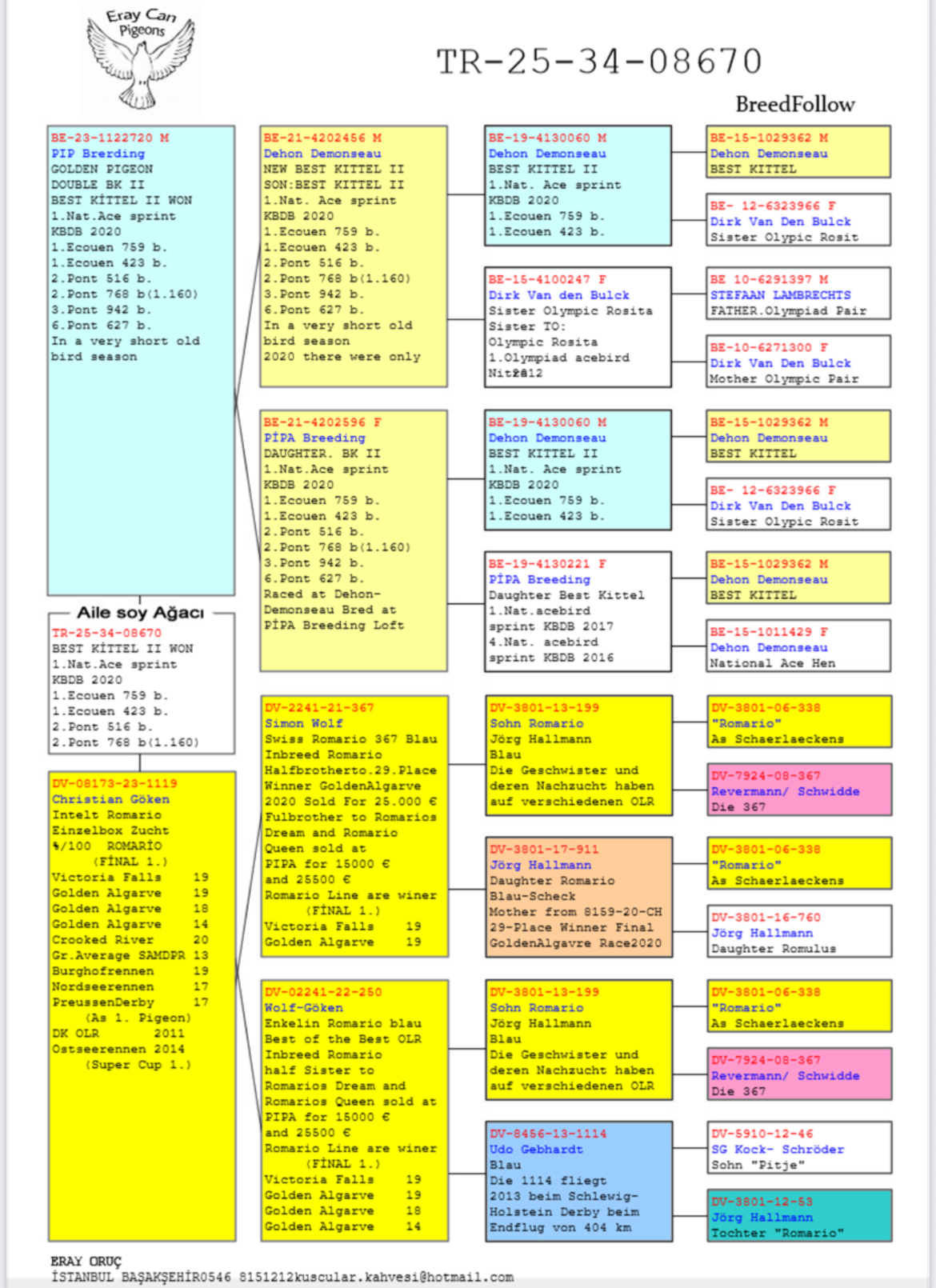Click the BE-19-4130221 F Daughter Best Kittel box
Image resolution: width=936 pixels, height=1288 pixels.
(577, 610)
